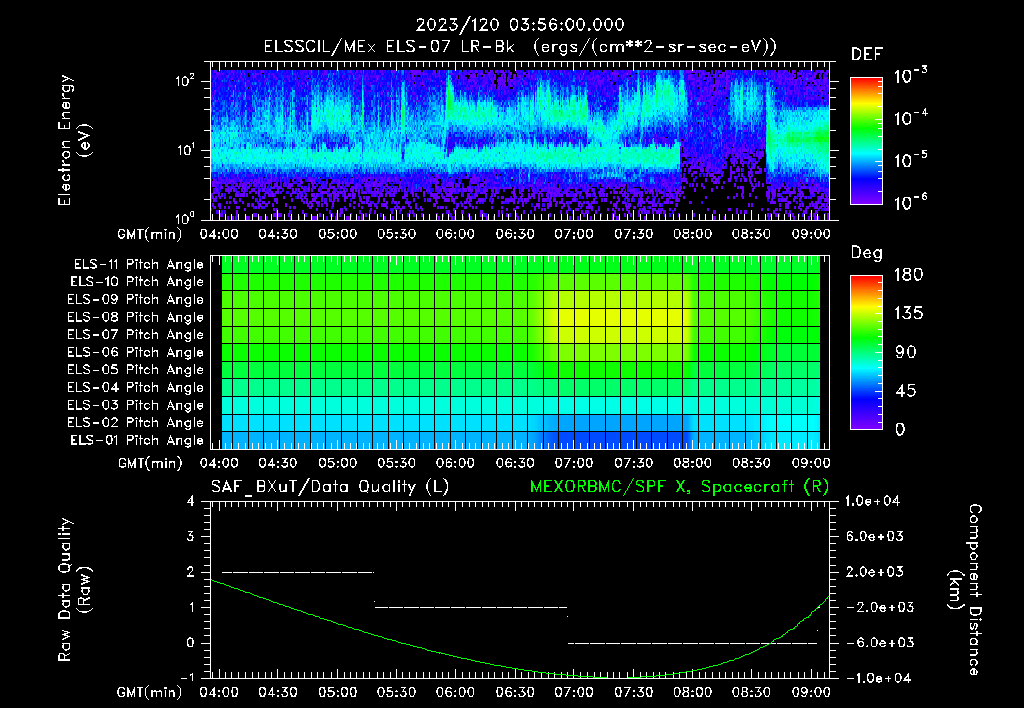This screenshot has height=708, width=1024.
Task: Select the ELS-06 Pitch Angle row label
Action: point(136,352)
